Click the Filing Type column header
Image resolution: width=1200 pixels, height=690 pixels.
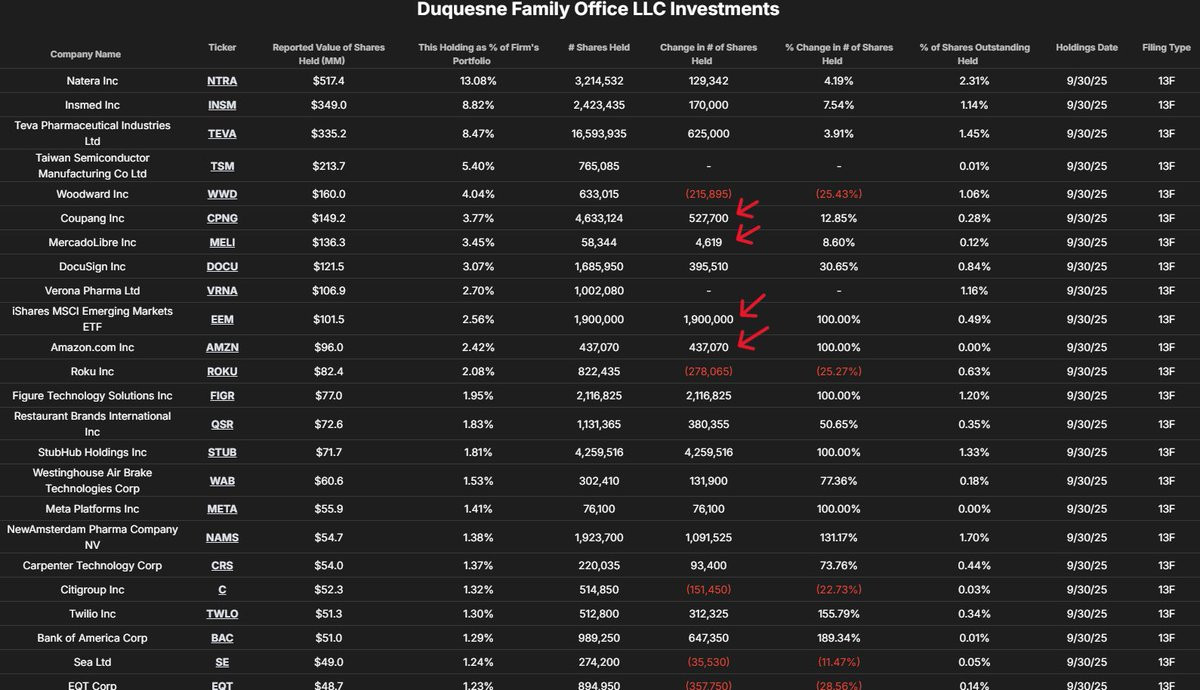tap(1166, 48)
